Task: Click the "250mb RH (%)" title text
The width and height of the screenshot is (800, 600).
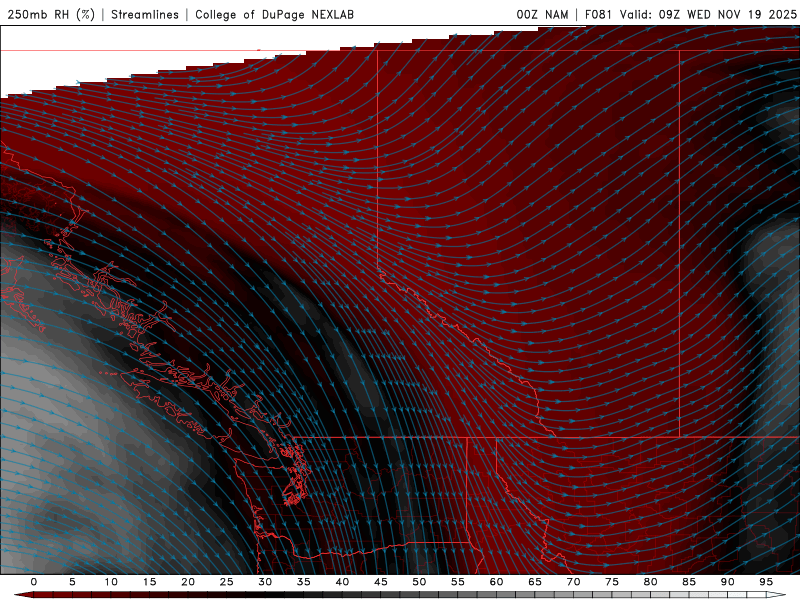Action: coord(52,14)
